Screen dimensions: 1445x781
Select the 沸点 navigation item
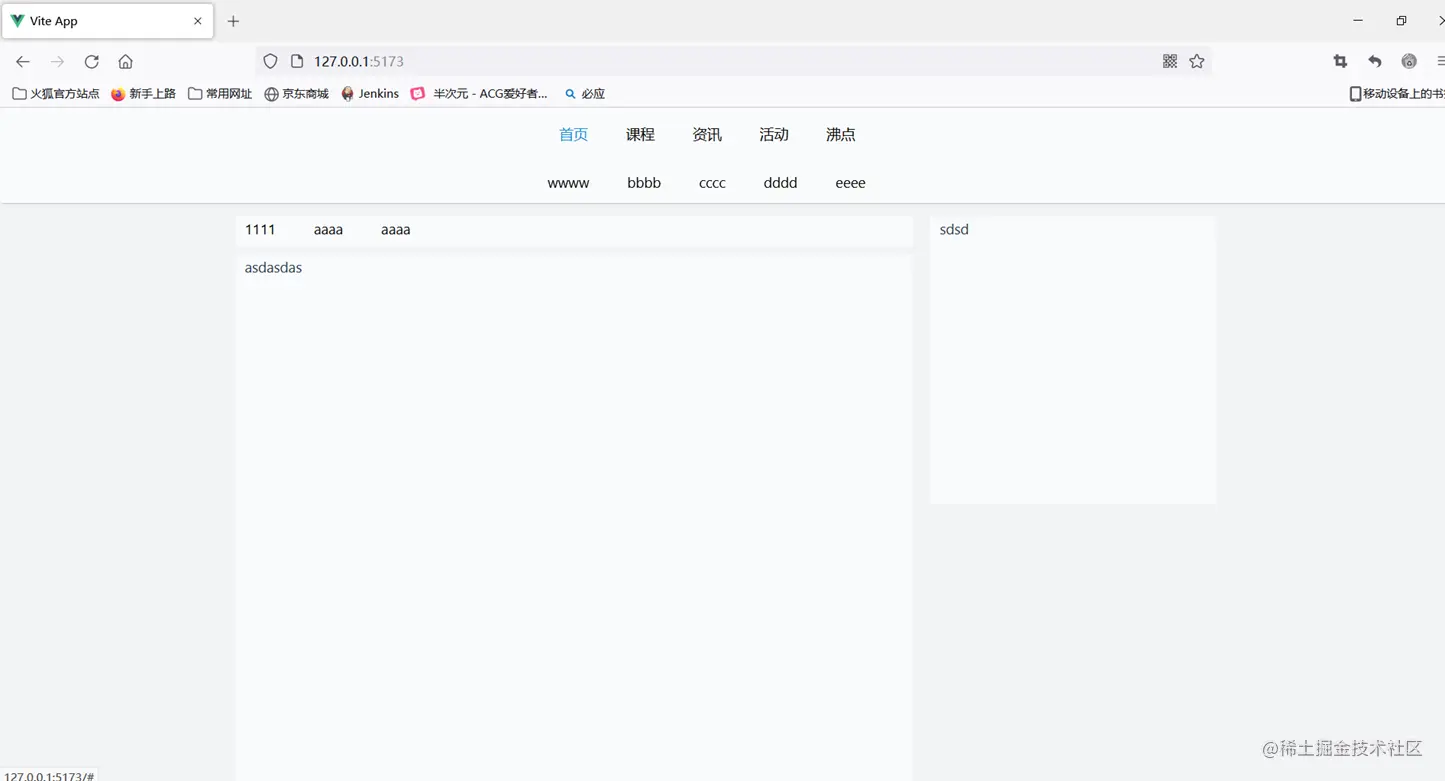(841, 135)
